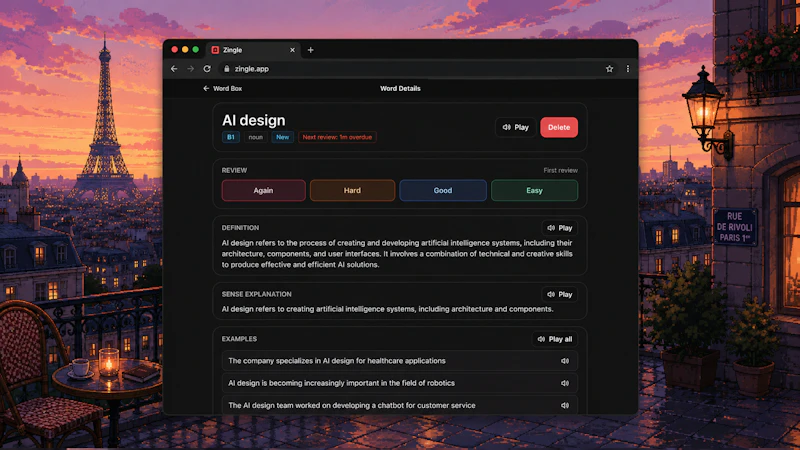Play the Sense Explanation audio

(x=559, y=294)
